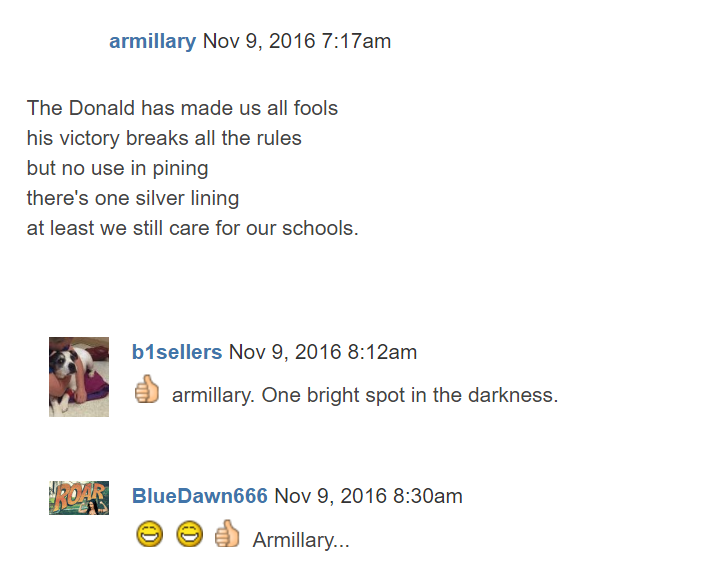This screenshot has width=723, height=576.
Task: Visit the b1sellers username link
Action: tap(177, 352)
